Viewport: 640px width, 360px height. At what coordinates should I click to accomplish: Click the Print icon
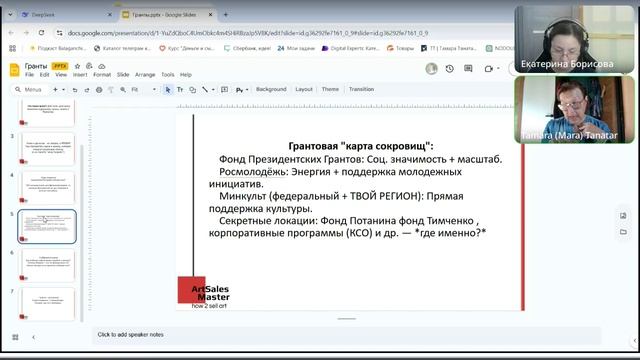(x=99, y=90)
